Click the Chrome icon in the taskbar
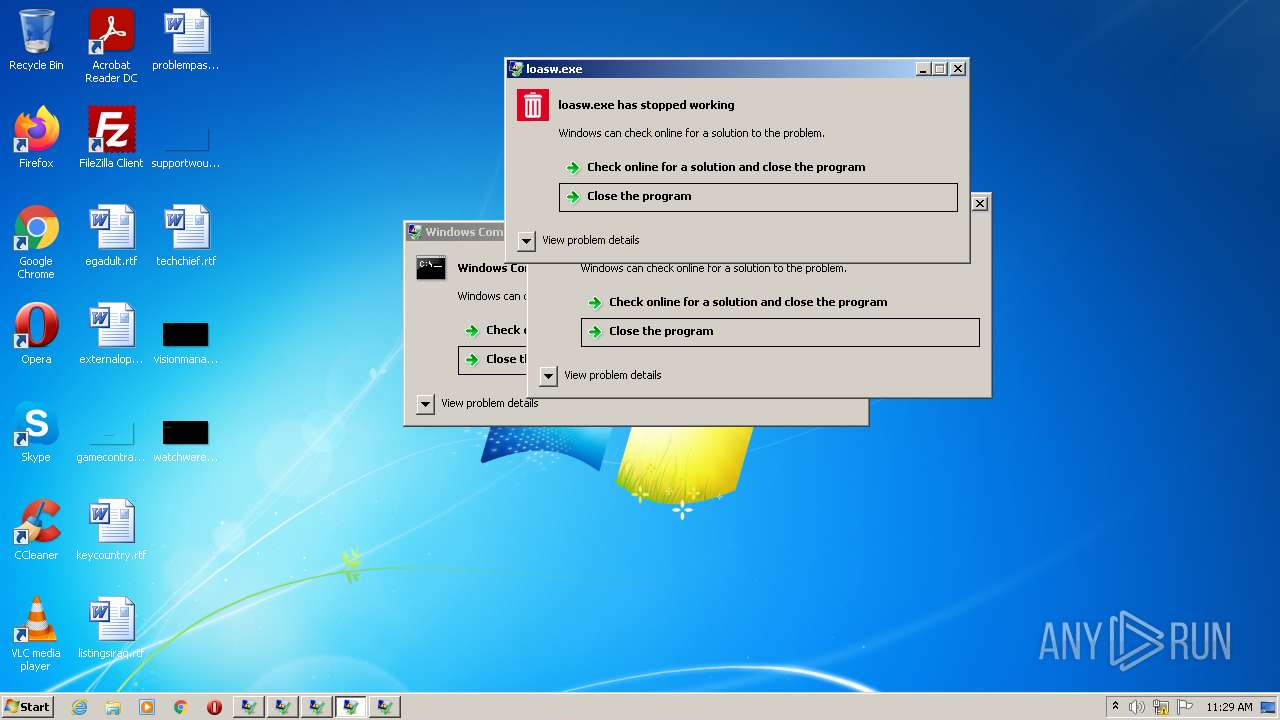 pos(180,707)
